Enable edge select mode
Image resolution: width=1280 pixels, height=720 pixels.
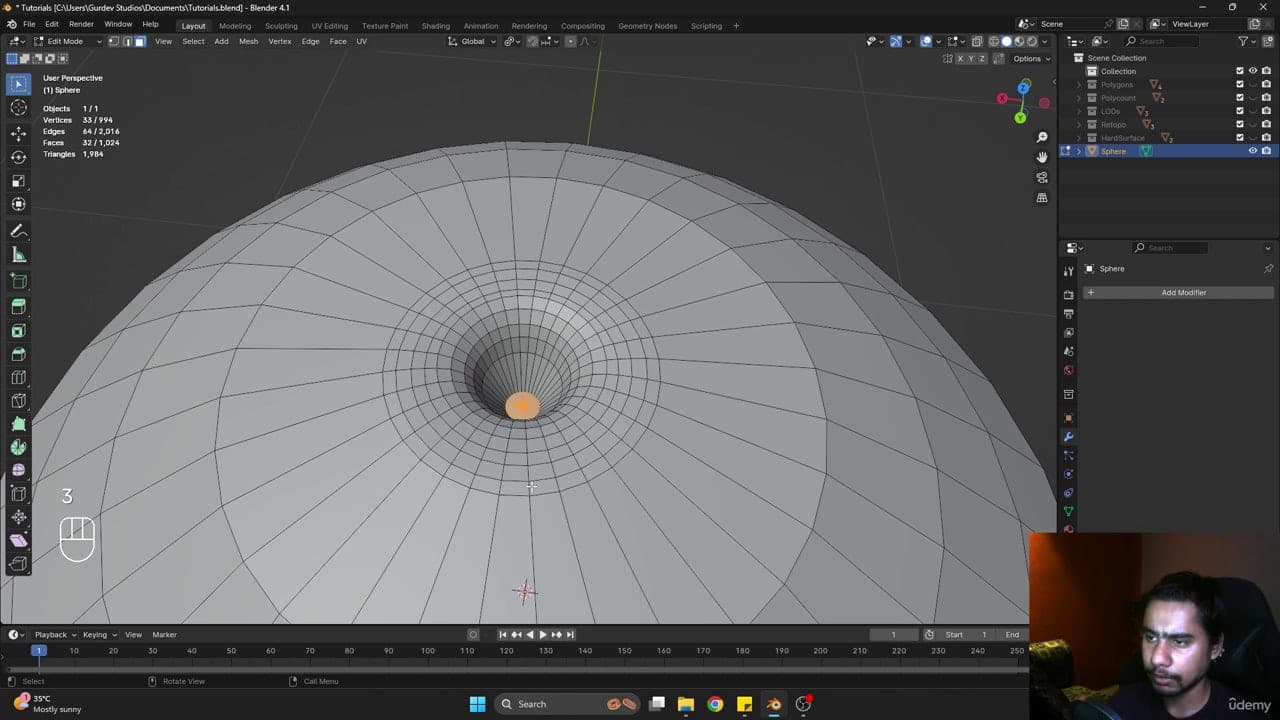coord(127,41)
